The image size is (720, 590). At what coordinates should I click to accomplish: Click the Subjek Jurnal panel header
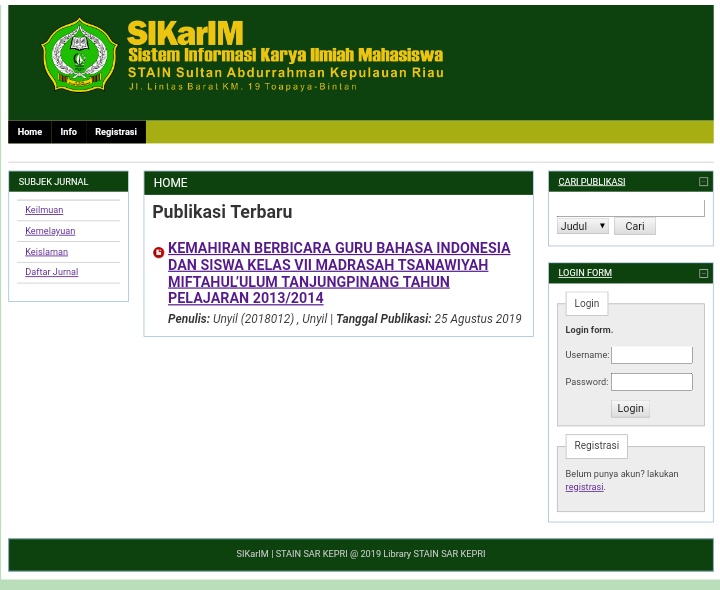(x=68, y=182)
